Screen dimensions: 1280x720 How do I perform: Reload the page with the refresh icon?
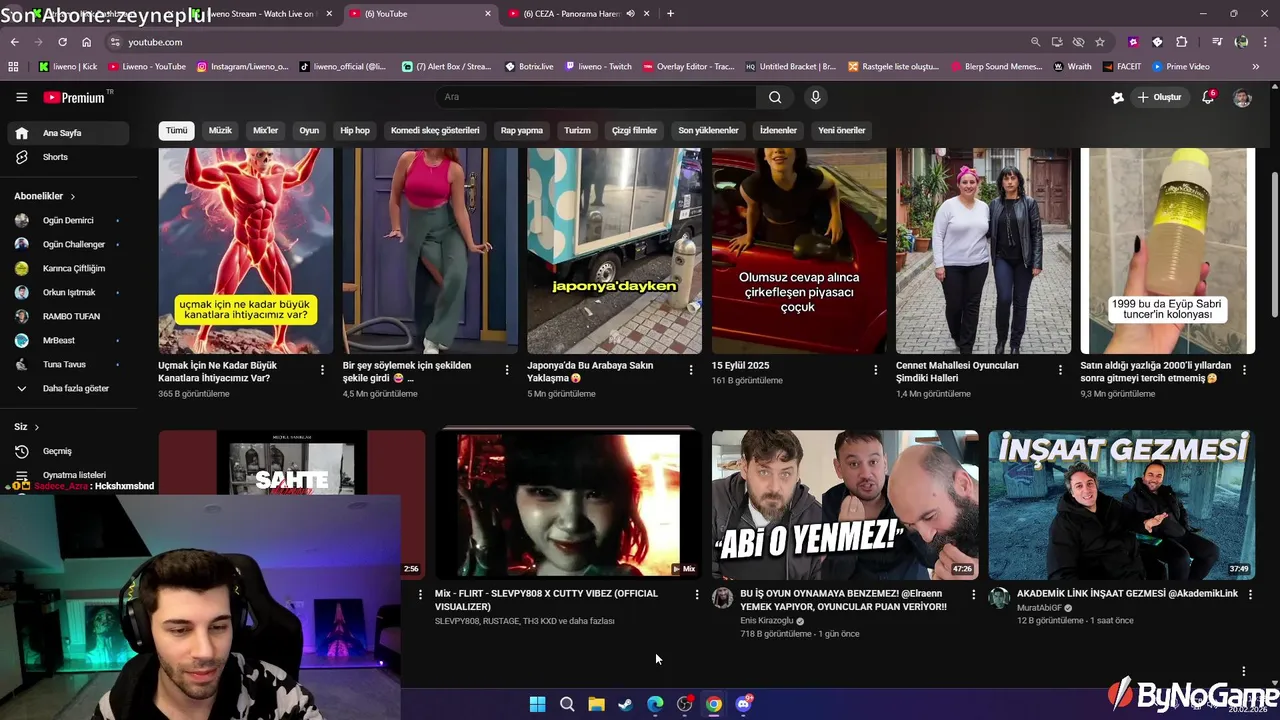(x=62, y=42)
